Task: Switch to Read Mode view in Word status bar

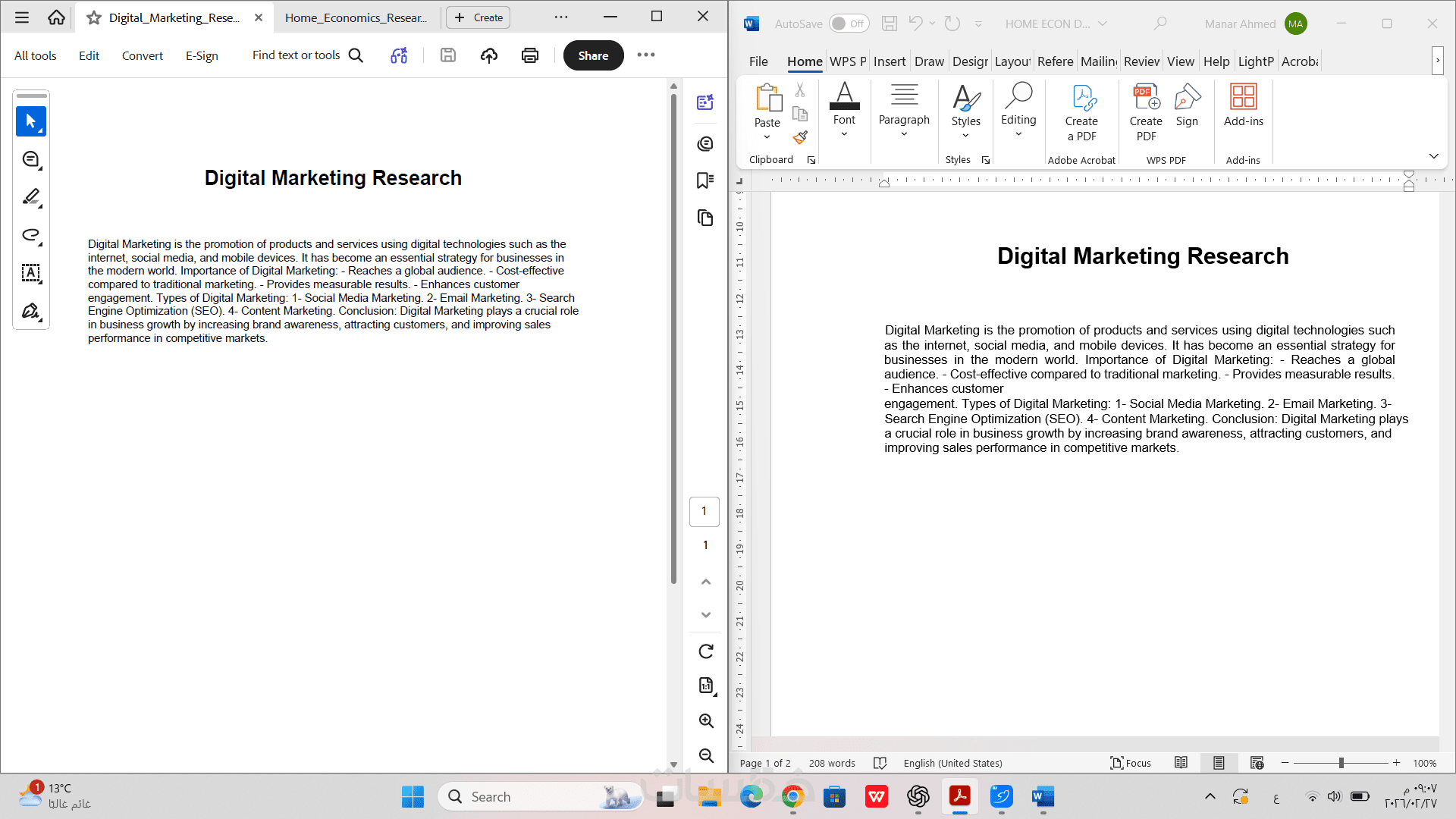Action: pos(1181,763)
